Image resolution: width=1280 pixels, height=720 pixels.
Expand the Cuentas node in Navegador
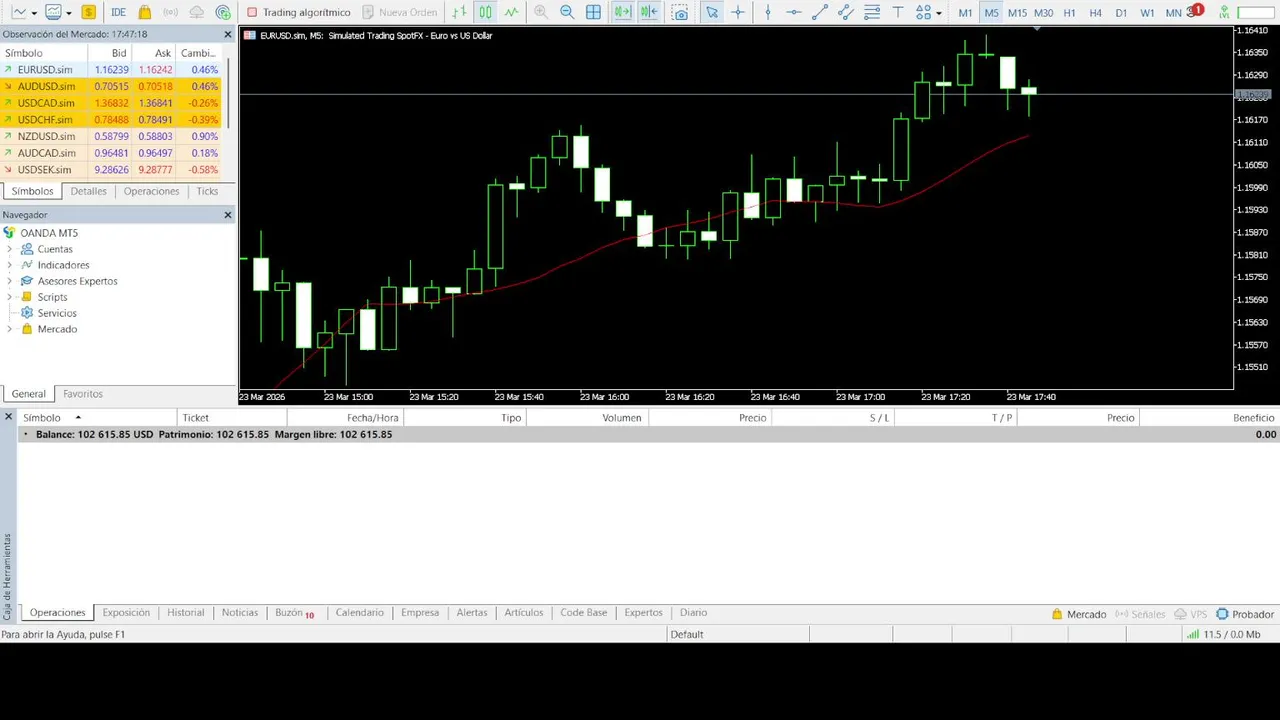click(9, 249)
